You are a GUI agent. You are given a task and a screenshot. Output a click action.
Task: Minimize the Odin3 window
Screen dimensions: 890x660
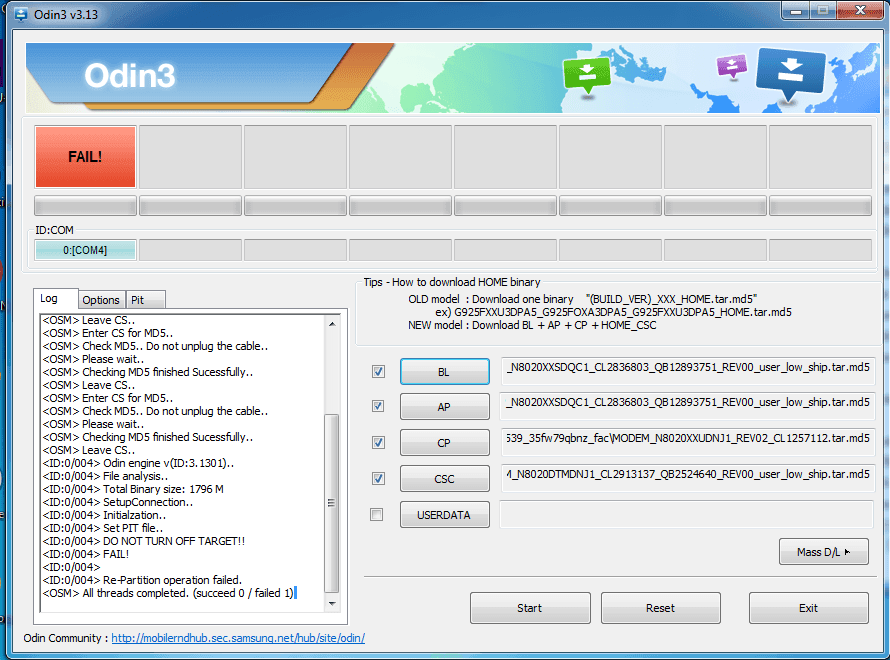click(796, 11)
